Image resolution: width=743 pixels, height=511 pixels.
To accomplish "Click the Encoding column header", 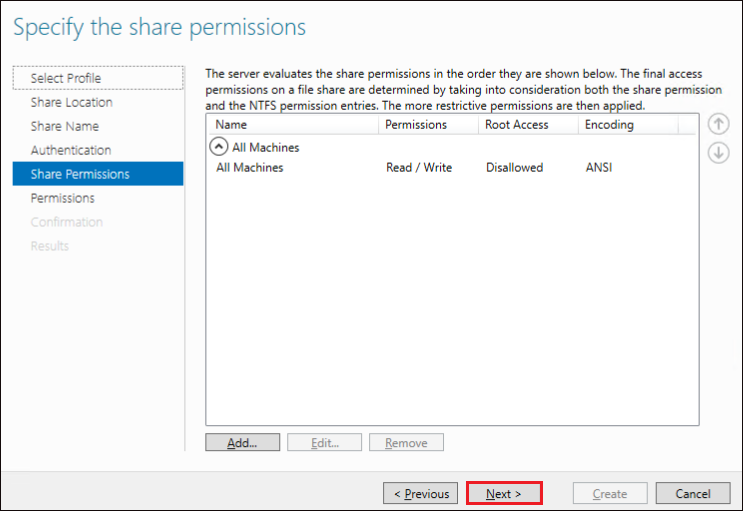I will 628,125.
